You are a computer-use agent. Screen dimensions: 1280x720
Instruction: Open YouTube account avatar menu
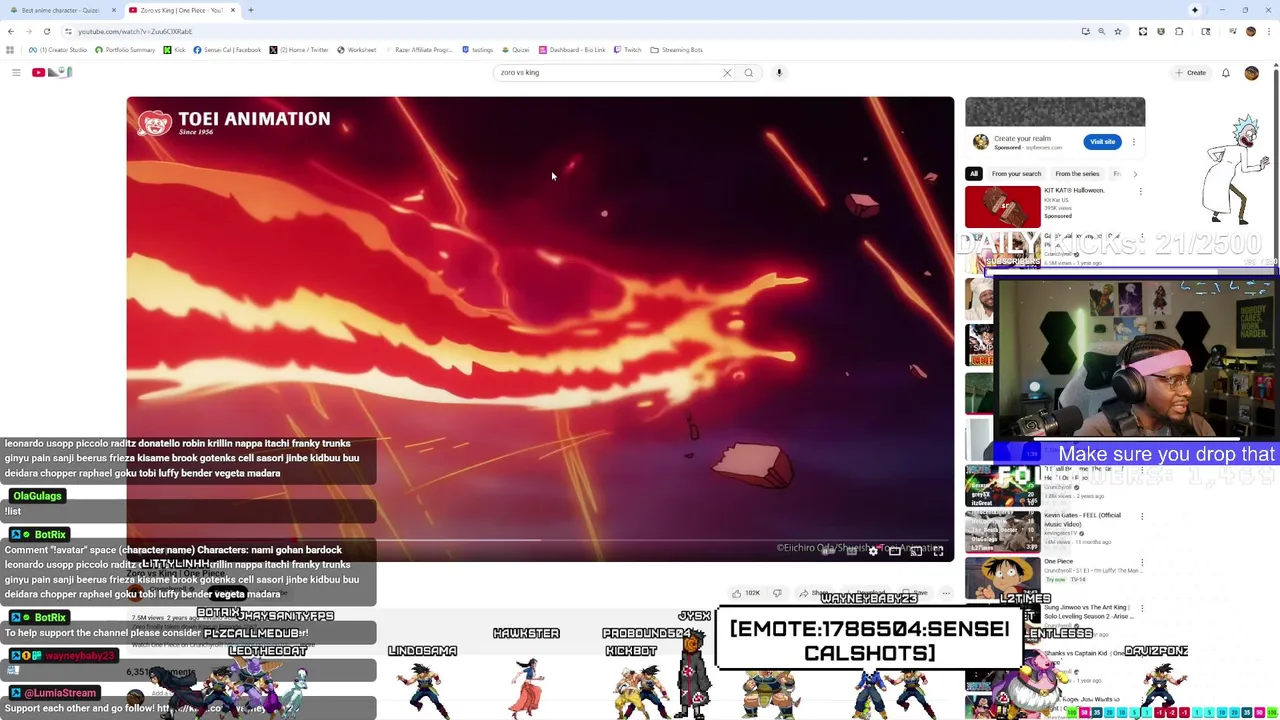1251,72
